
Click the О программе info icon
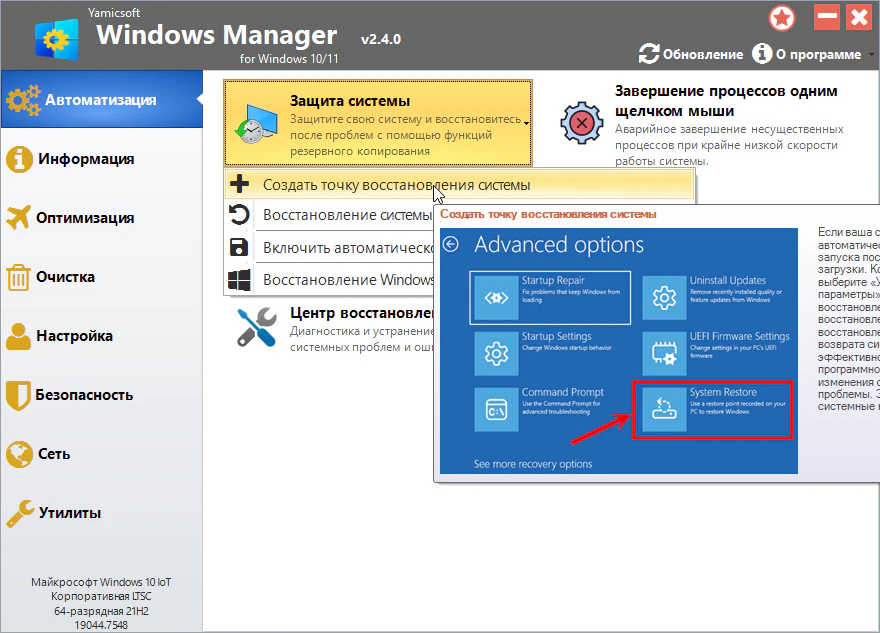click(762, 54)
